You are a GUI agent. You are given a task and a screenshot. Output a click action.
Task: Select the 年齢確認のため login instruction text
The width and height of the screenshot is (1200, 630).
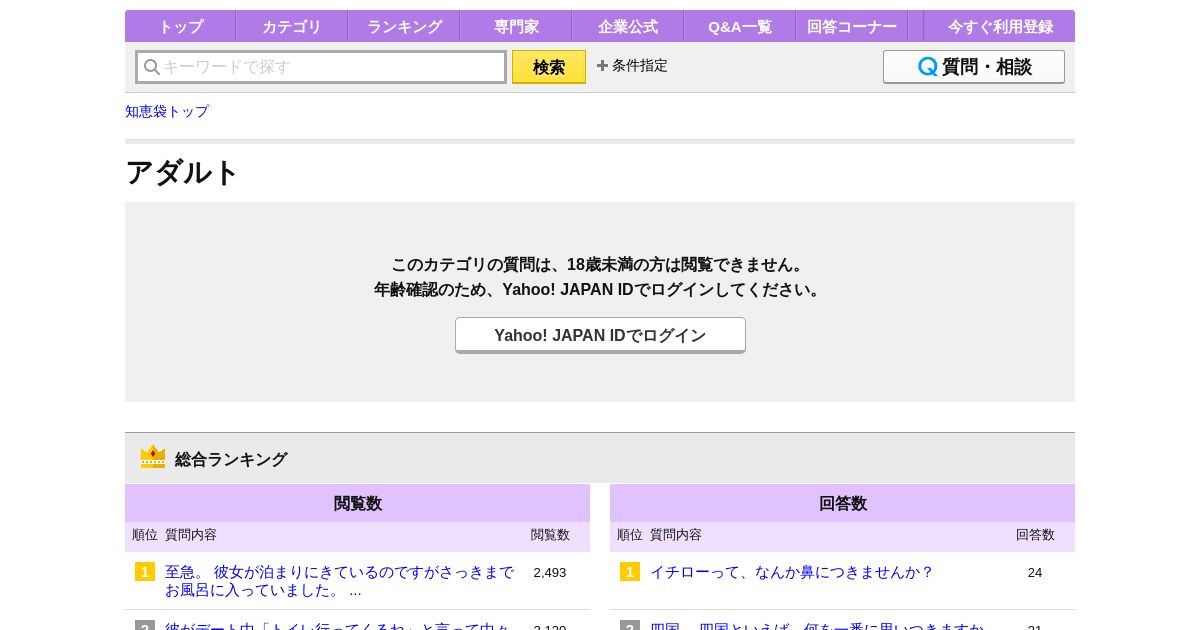[x=600, y=290]
